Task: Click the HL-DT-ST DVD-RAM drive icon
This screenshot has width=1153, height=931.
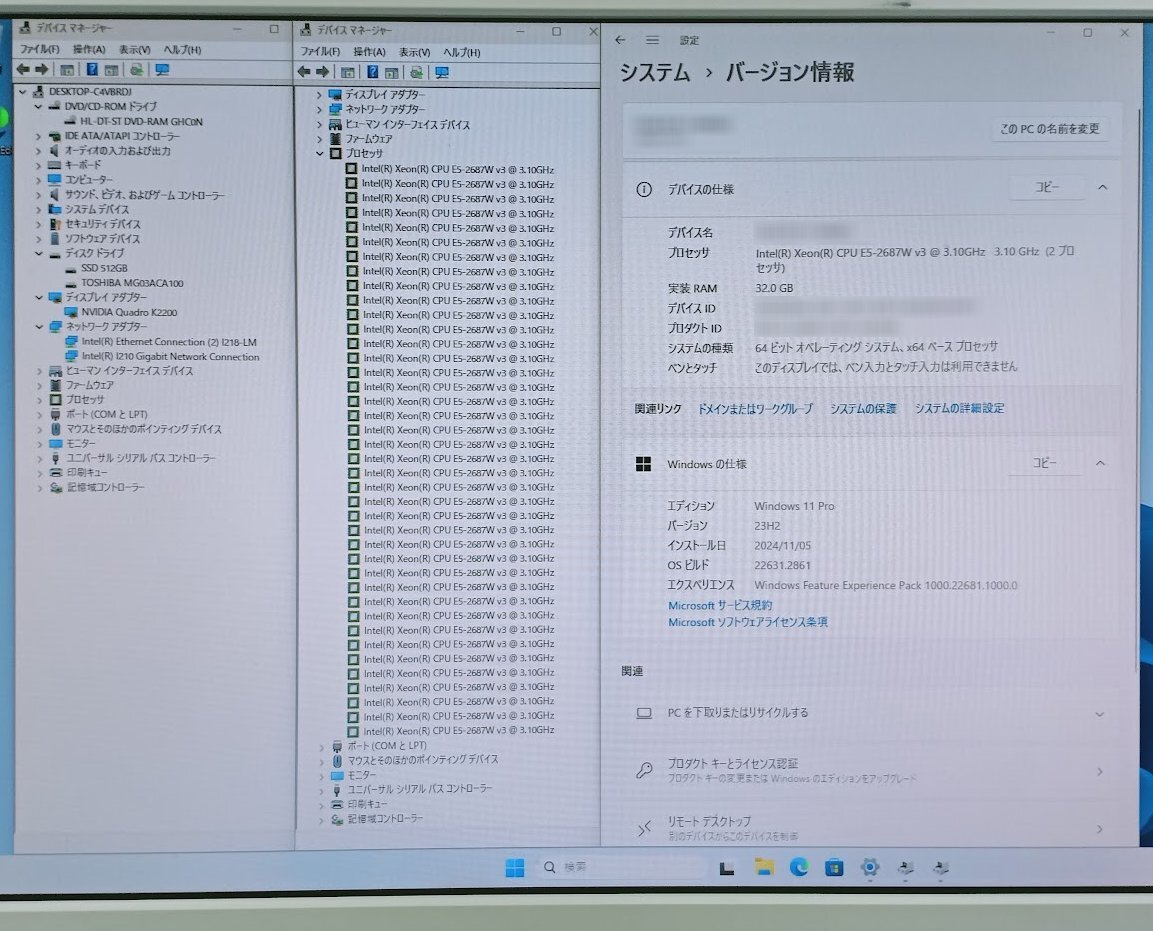Action: [x=71, y=121]
